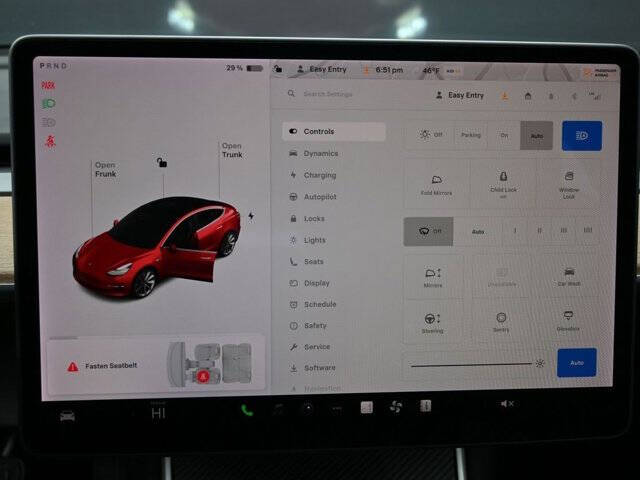Select wiper speed I
The image size is (640, 480).
tap(515, 231)
